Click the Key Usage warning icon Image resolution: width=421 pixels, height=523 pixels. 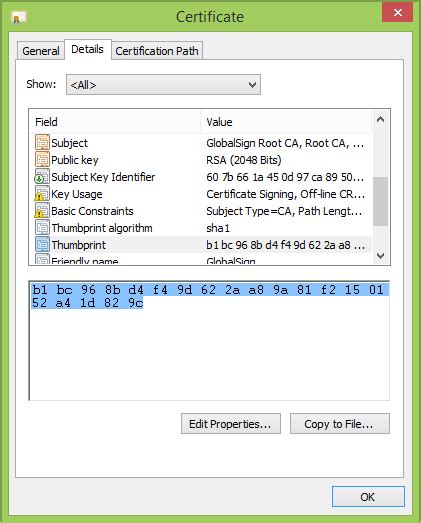click(42, 193)
